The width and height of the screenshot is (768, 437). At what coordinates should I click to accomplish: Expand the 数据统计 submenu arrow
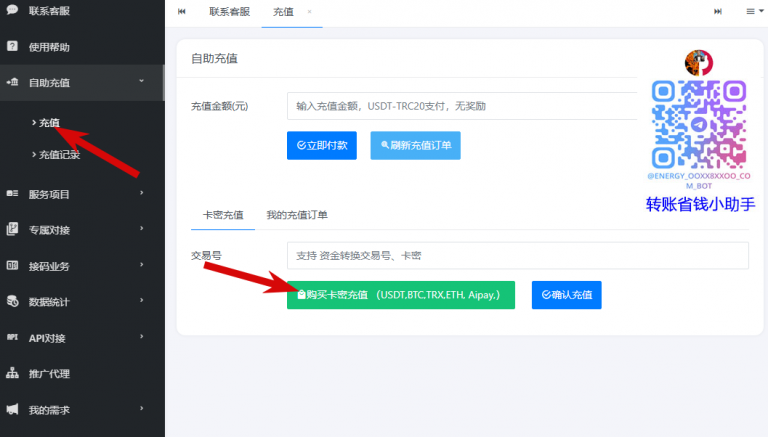click(142, 300)
